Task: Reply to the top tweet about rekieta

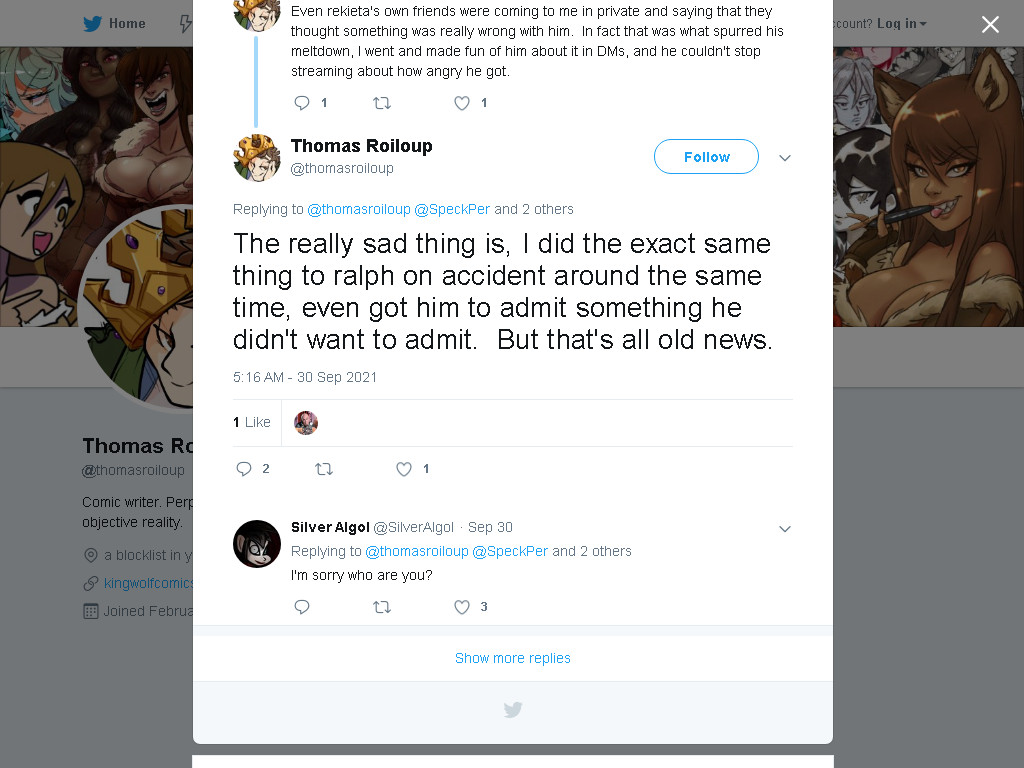Action: point(302,103)
